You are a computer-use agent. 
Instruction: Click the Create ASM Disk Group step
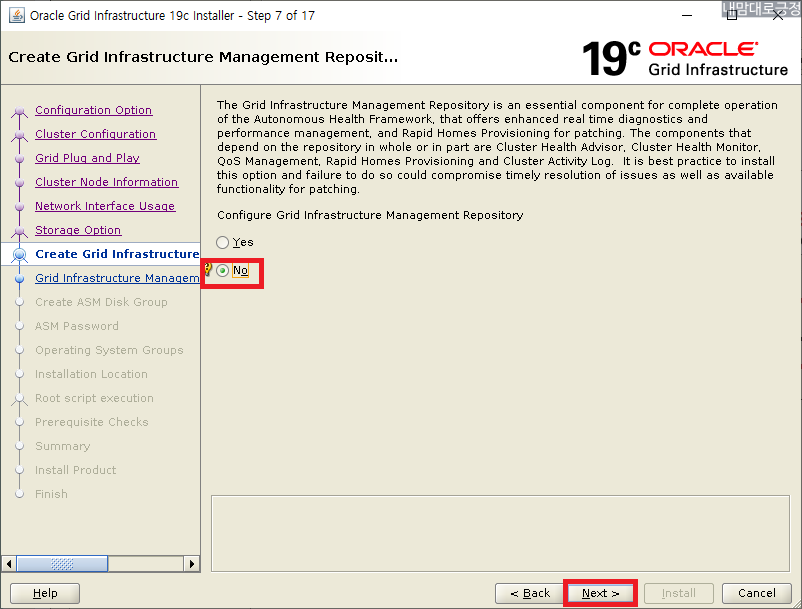tap(101, 302)
